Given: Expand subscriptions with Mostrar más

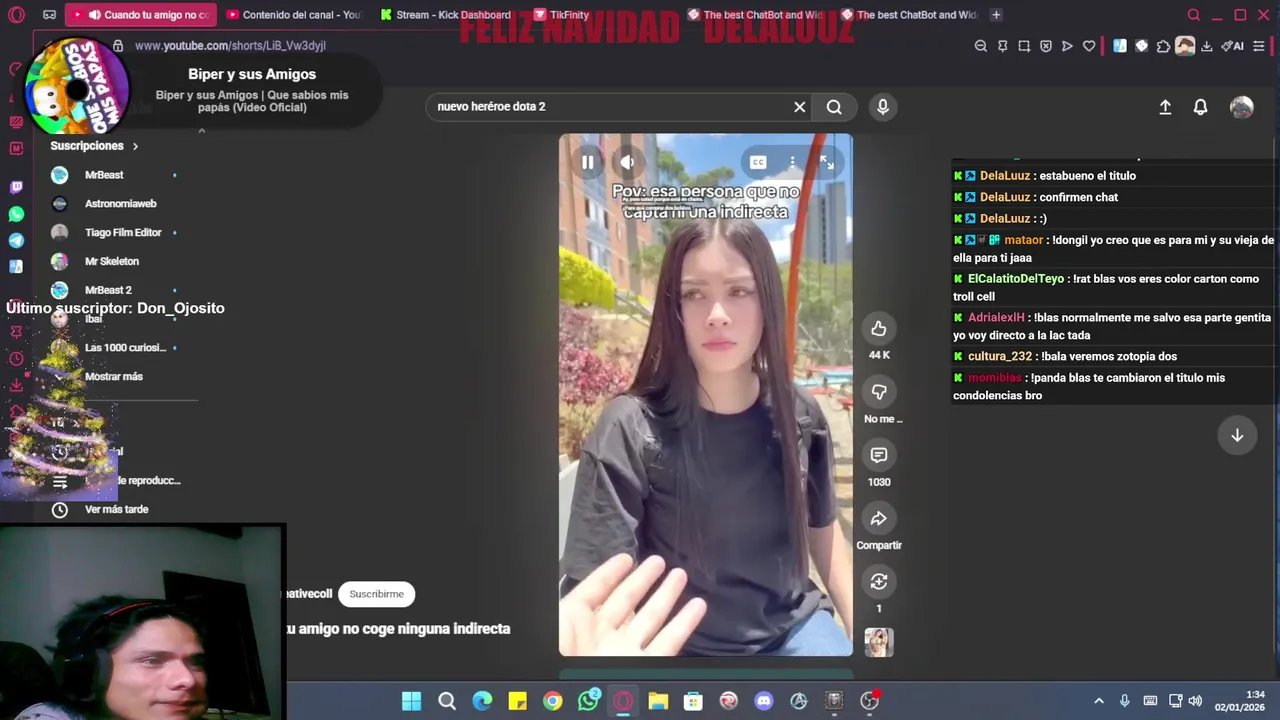Looking at the screenshot, I should (114, 377).
